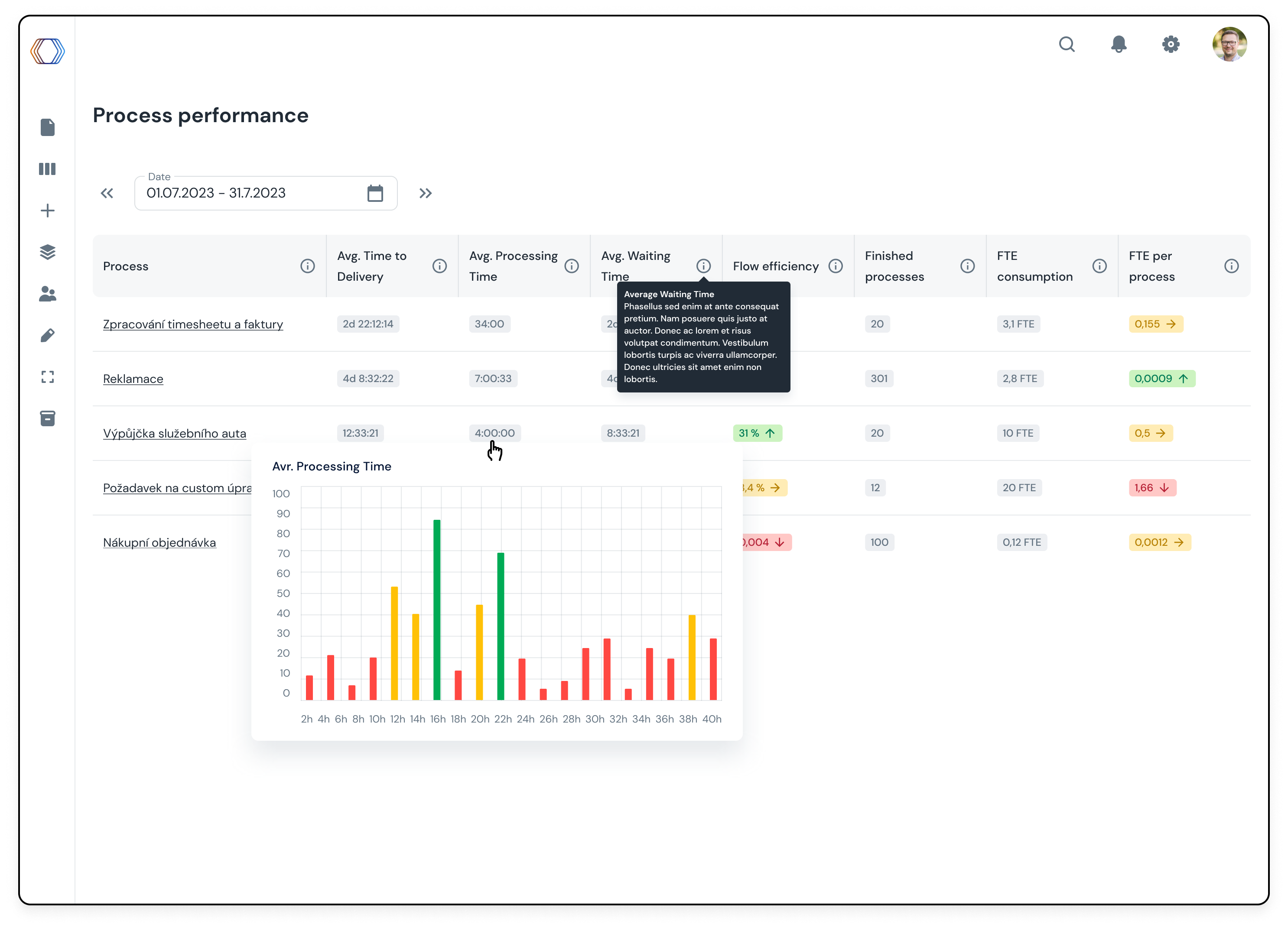Navigate to the next date range
The image size is (1288, 927).
426,193
